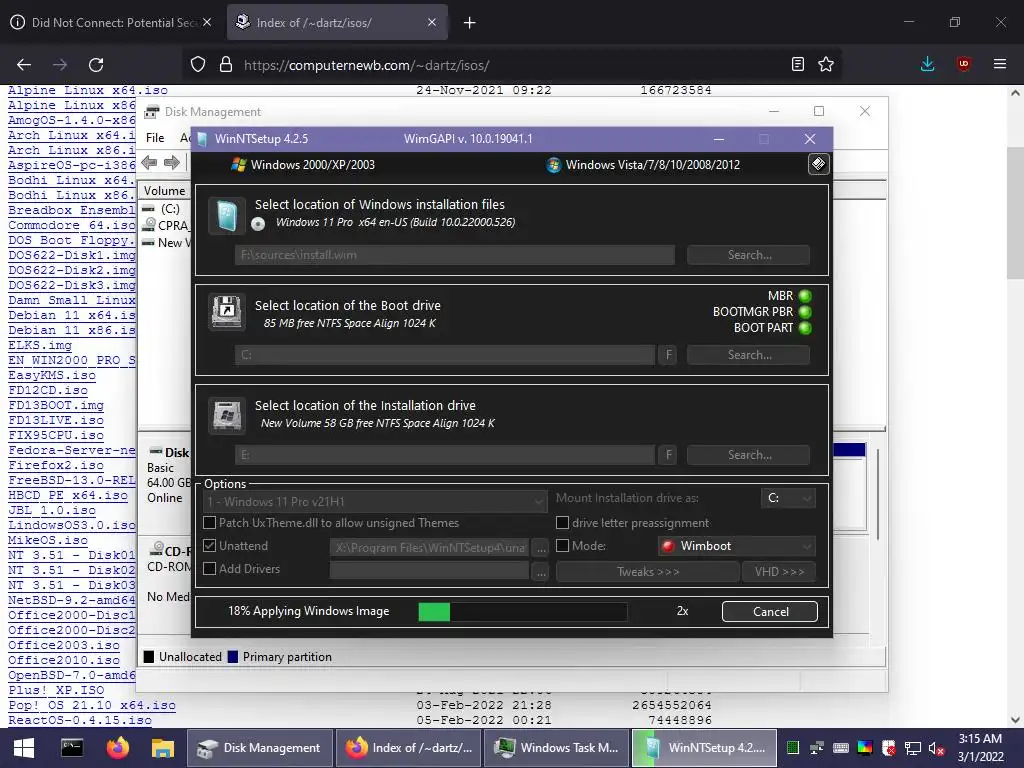Click the Firefox address bar URL

coord(366,65)
